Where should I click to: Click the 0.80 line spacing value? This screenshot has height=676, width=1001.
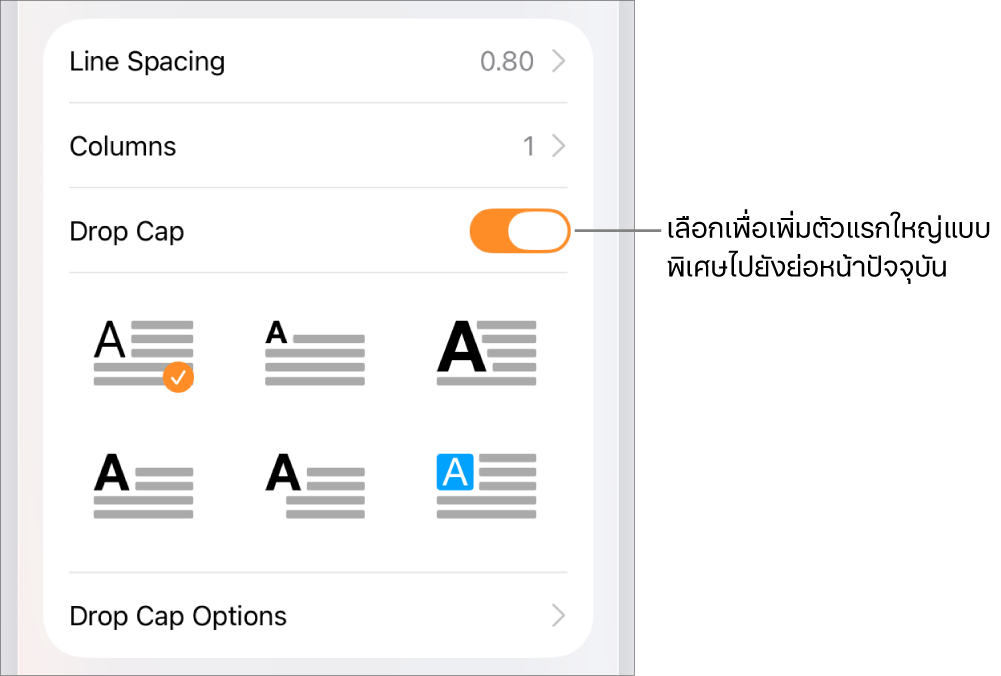click(507, 61)
